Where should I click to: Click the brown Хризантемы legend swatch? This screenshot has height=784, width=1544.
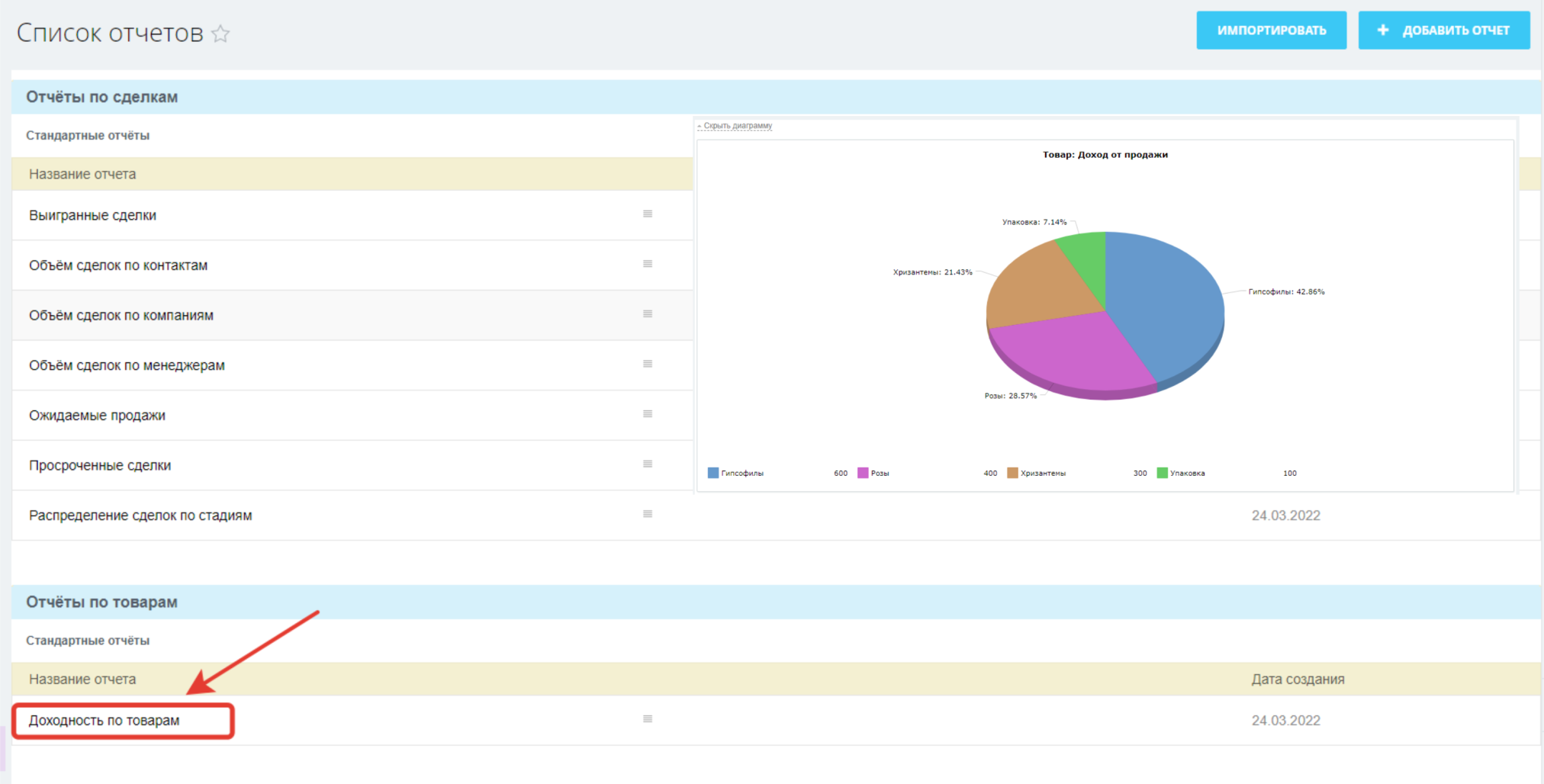point(1012,473)
